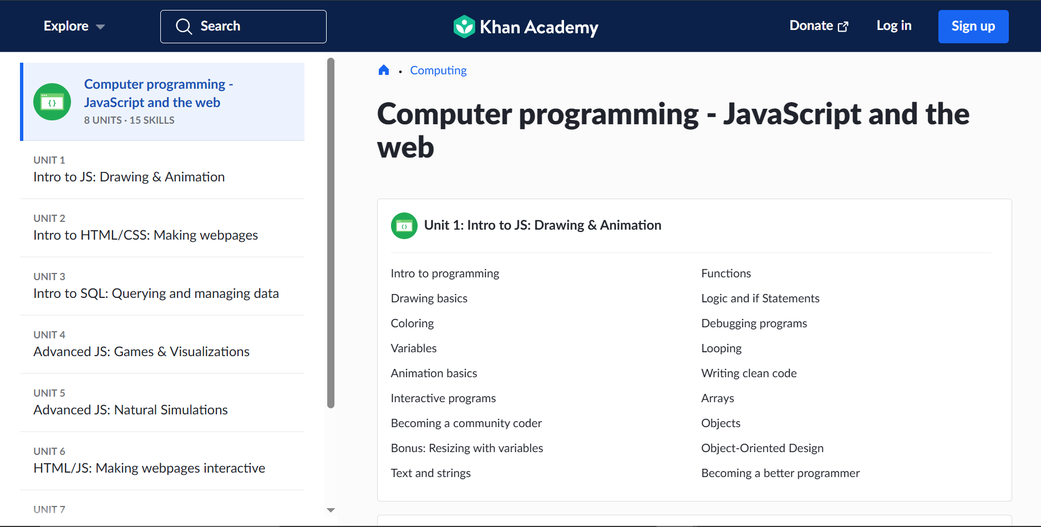Open Becoming a better programmer lesson
Image resolution: width=1041 pixels, height=527 pixels.
click(x=780, y=473)
